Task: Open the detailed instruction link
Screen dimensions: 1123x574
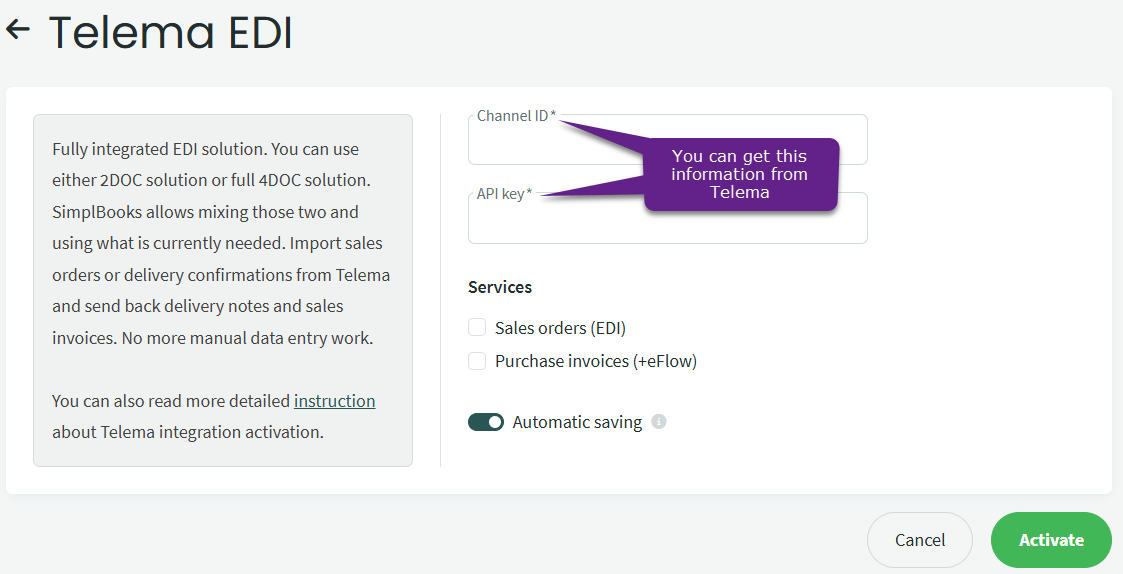Action: click(x=334, y=401)
